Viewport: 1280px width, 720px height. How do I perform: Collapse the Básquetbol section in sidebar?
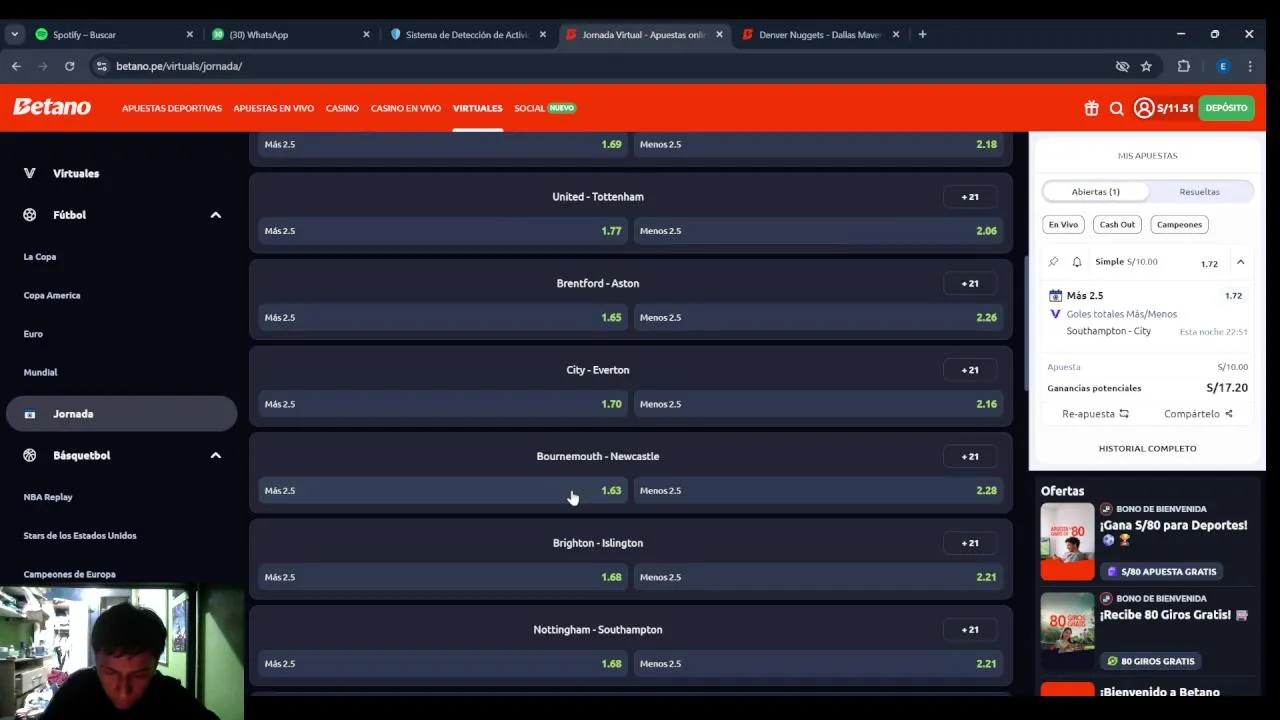(215, 455)
